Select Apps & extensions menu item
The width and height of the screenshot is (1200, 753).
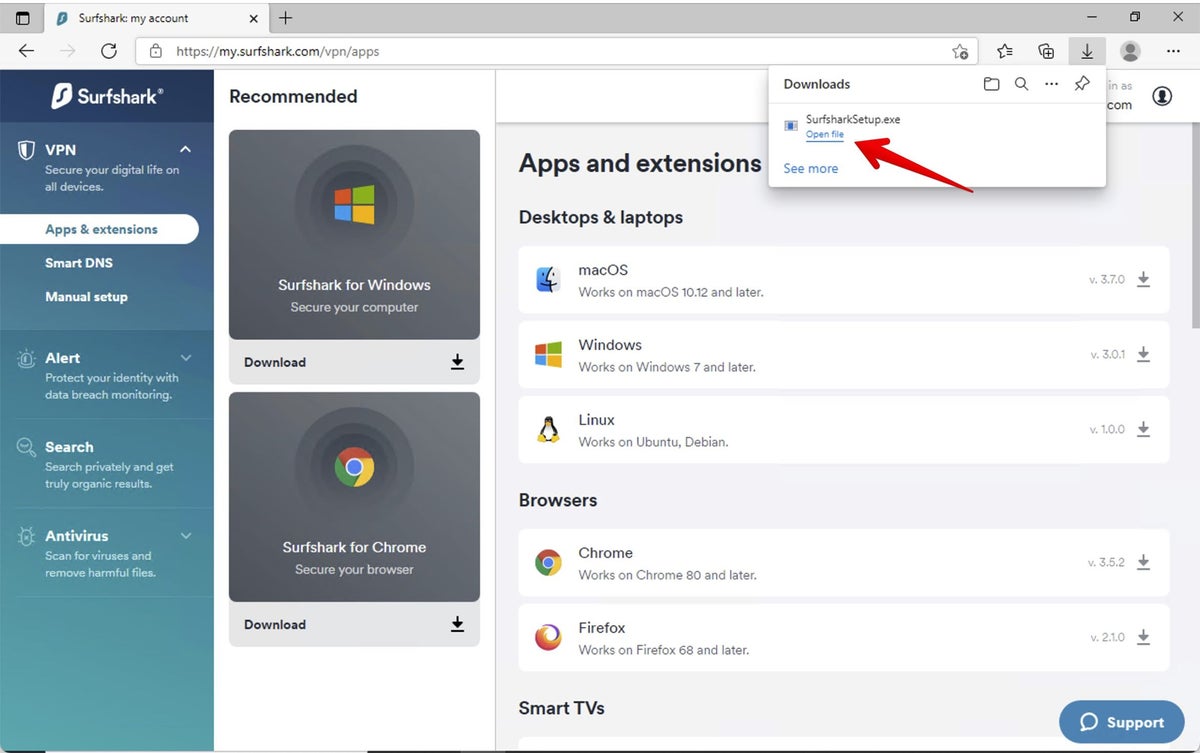99,229
